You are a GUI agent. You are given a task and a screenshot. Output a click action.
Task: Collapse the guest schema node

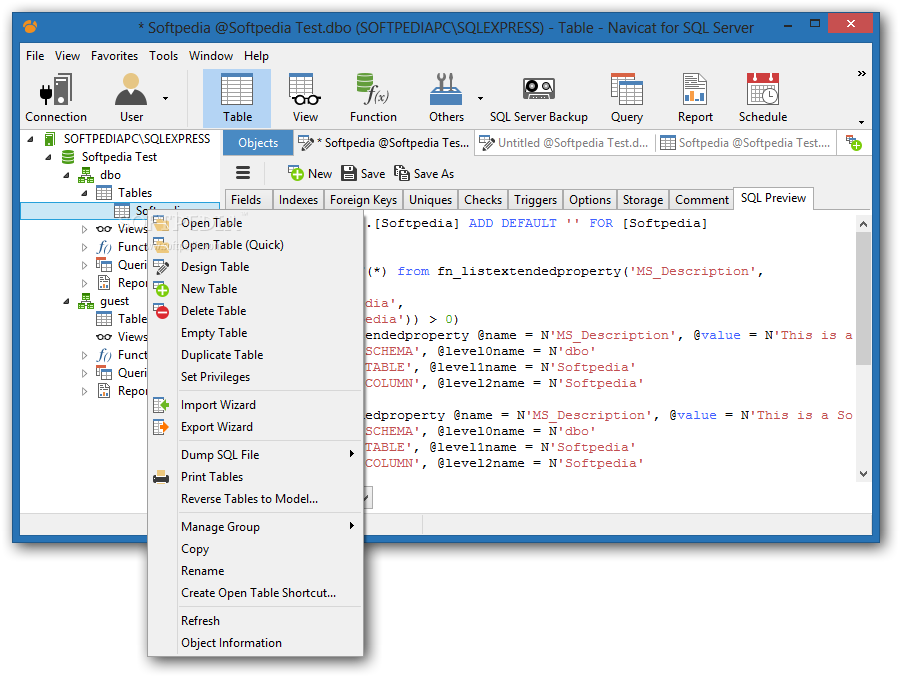pos(66,301)
